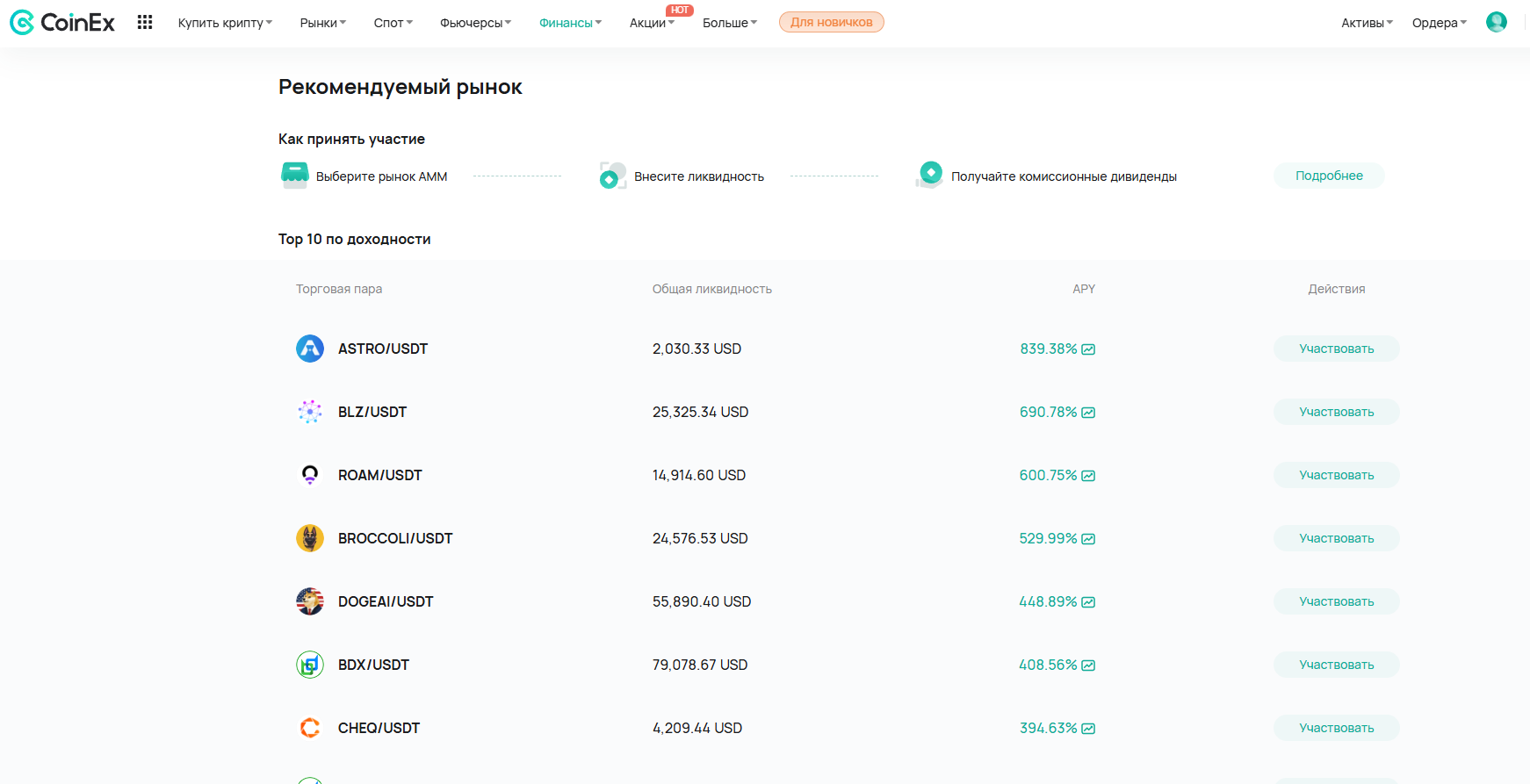Open APY chart icon for CHEQ/USDT
This screenshot has height=784, width=1530.
pyautogui.click(x=1088, y=729)
